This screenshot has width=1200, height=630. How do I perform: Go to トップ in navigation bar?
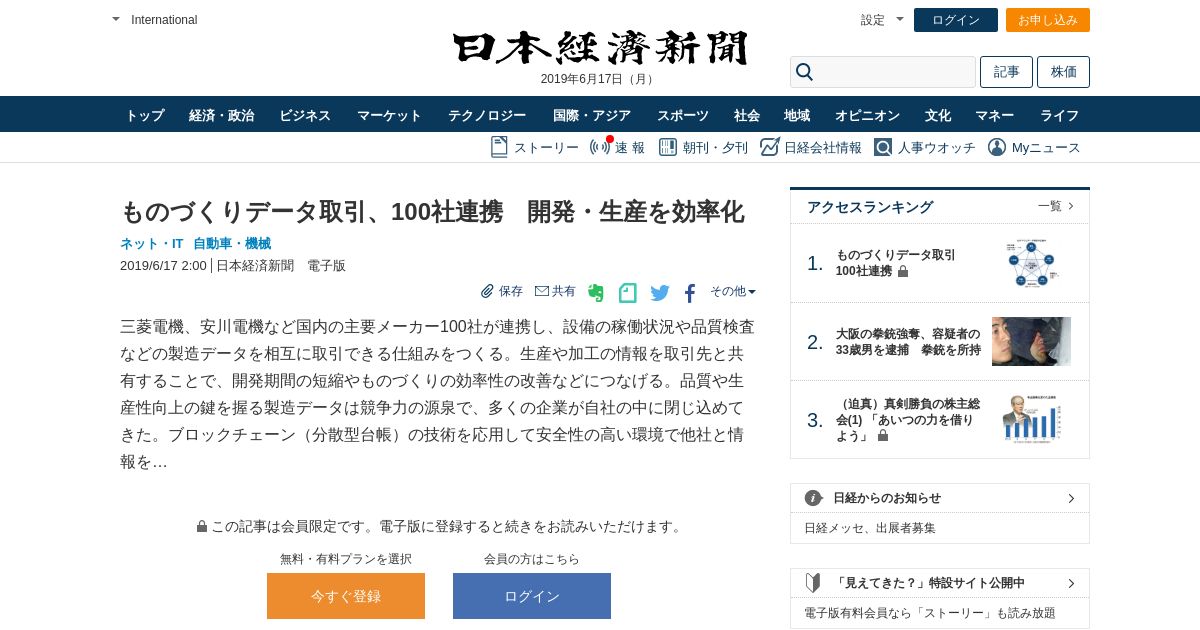(x=145, y=115)
